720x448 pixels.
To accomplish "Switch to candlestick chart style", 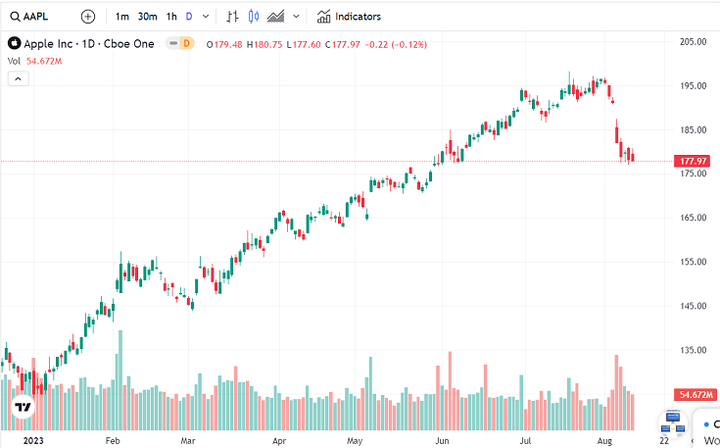I will tap(253, 17).
